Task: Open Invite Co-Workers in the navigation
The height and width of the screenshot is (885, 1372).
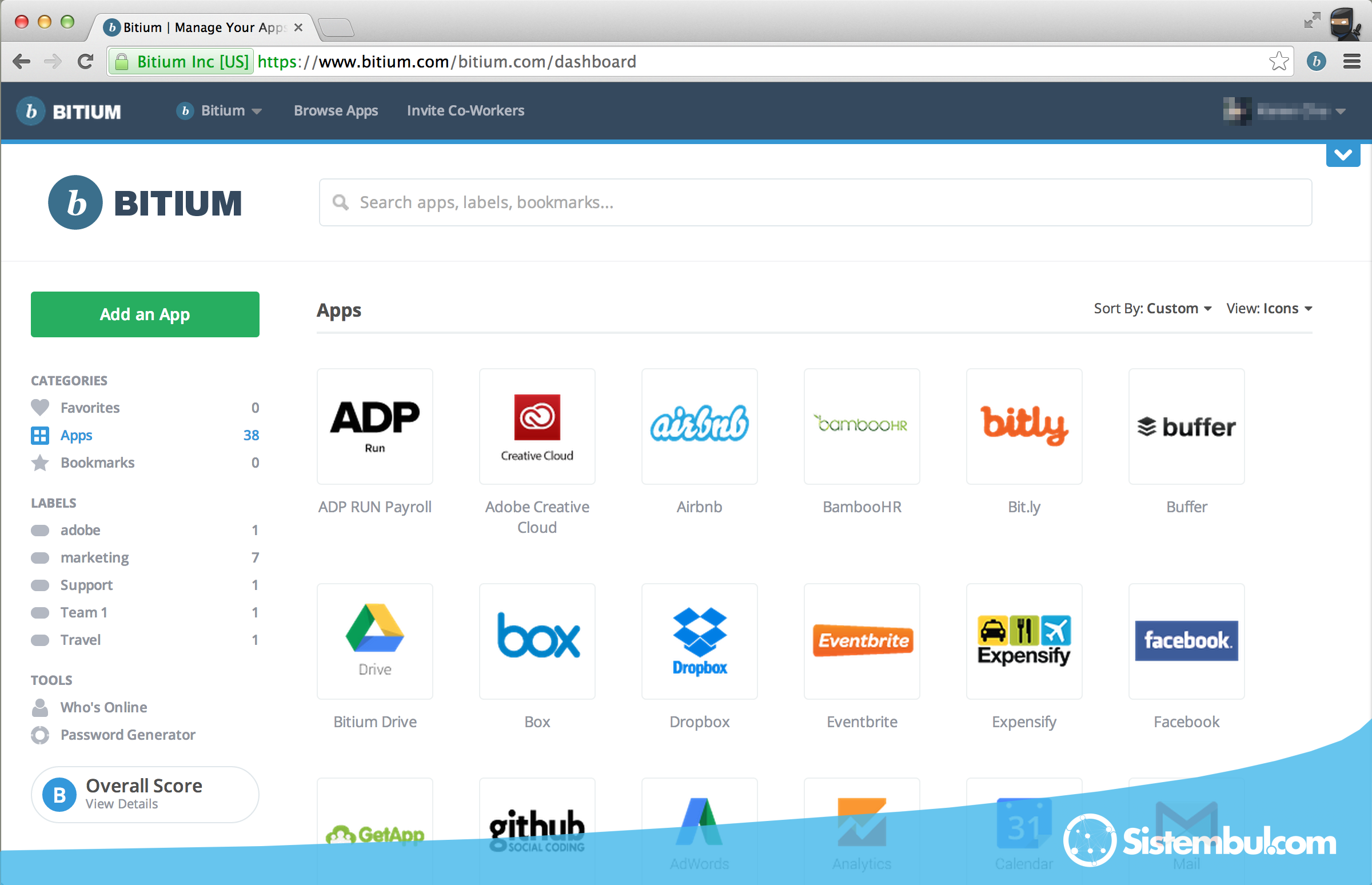Action: click(465, 110)
